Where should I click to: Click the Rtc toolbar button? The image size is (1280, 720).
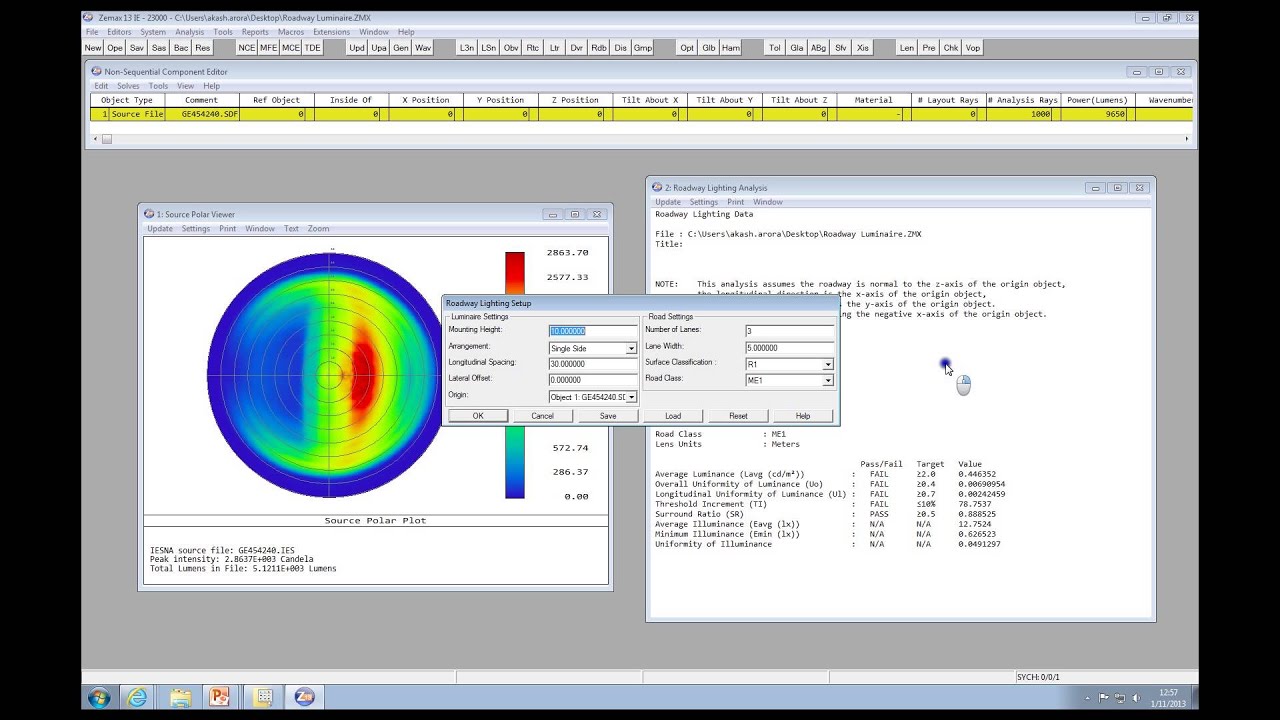tap(533, 48)
